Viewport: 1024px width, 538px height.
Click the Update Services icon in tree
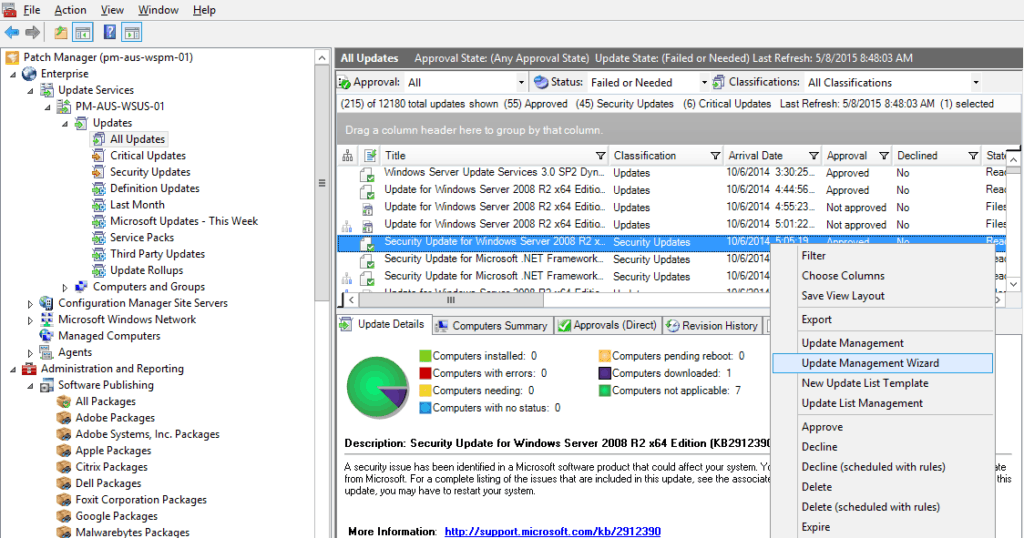[46, 90]
